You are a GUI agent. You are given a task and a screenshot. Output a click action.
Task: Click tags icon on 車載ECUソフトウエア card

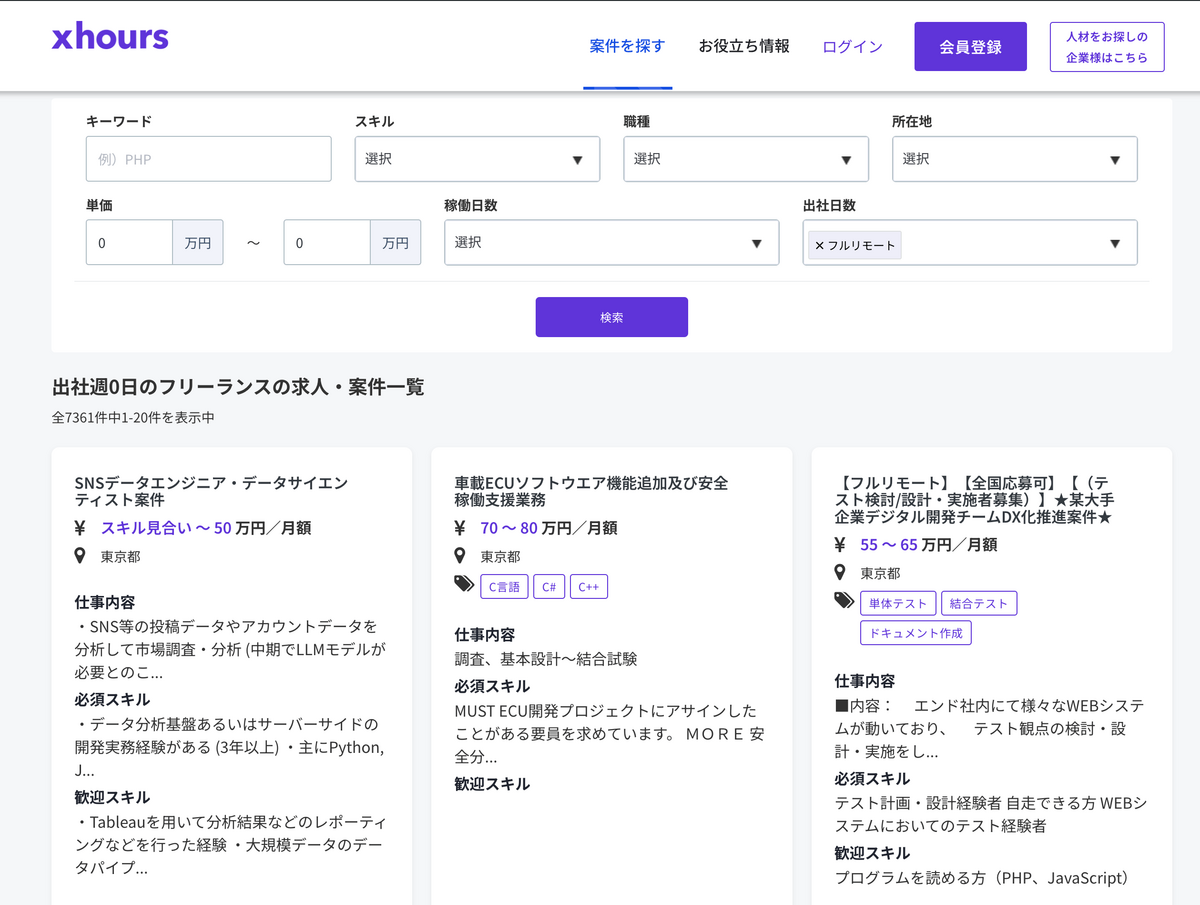(x=464, y=585)
